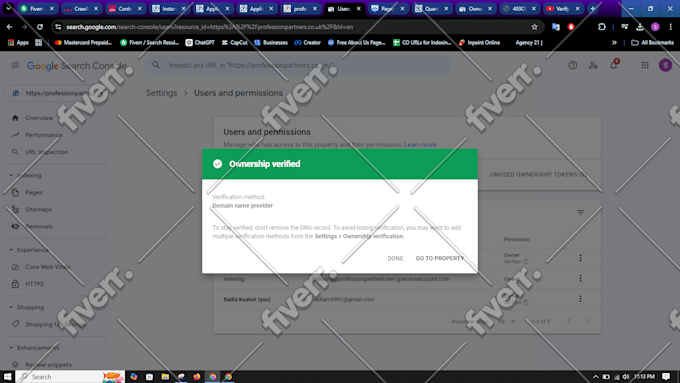
Task: Open more options for the first user row
Action: [580, 258]
